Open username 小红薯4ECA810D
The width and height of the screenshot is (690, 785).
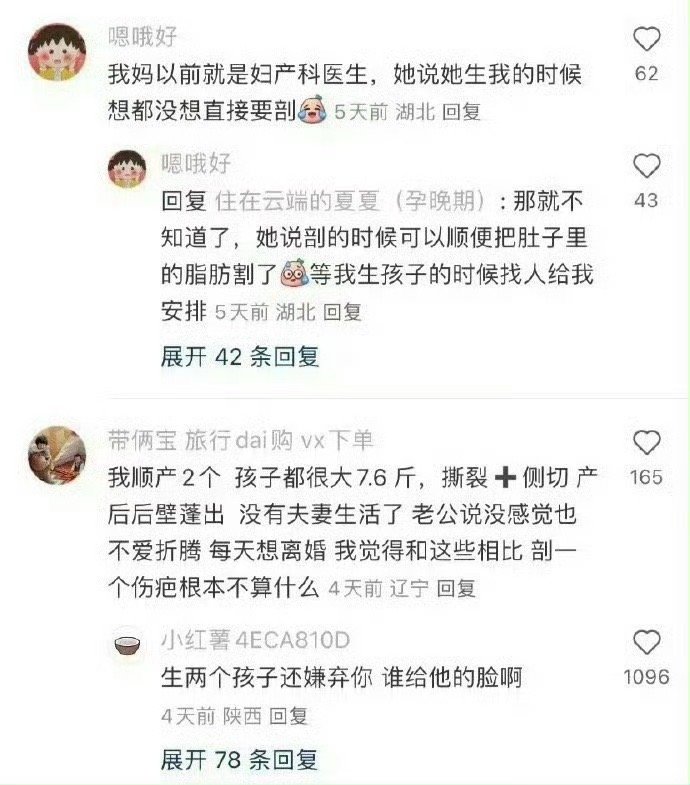point(255,640)
